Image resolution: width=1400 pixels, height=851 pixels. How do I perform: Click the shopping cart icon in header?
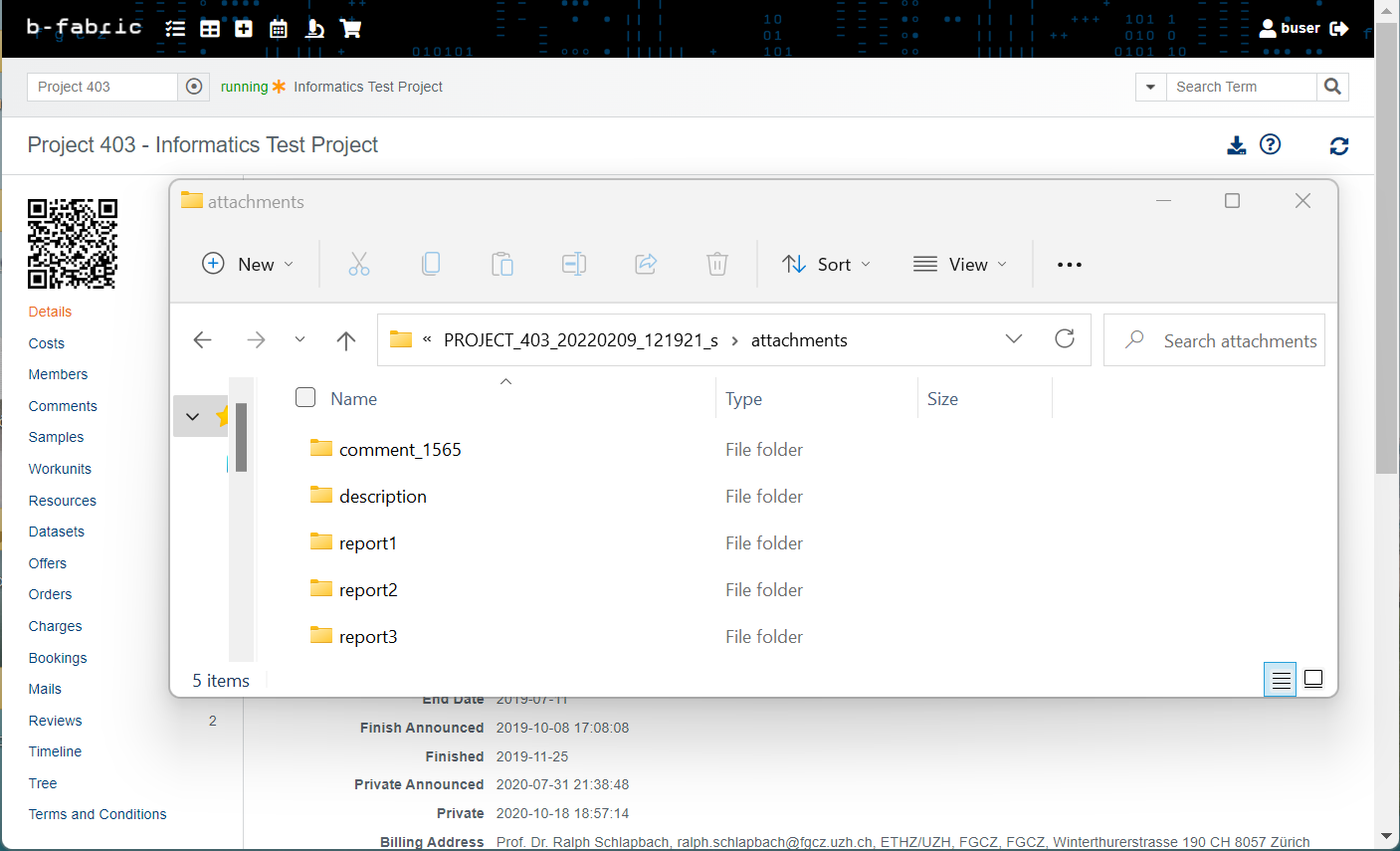[x=350, y=29]
